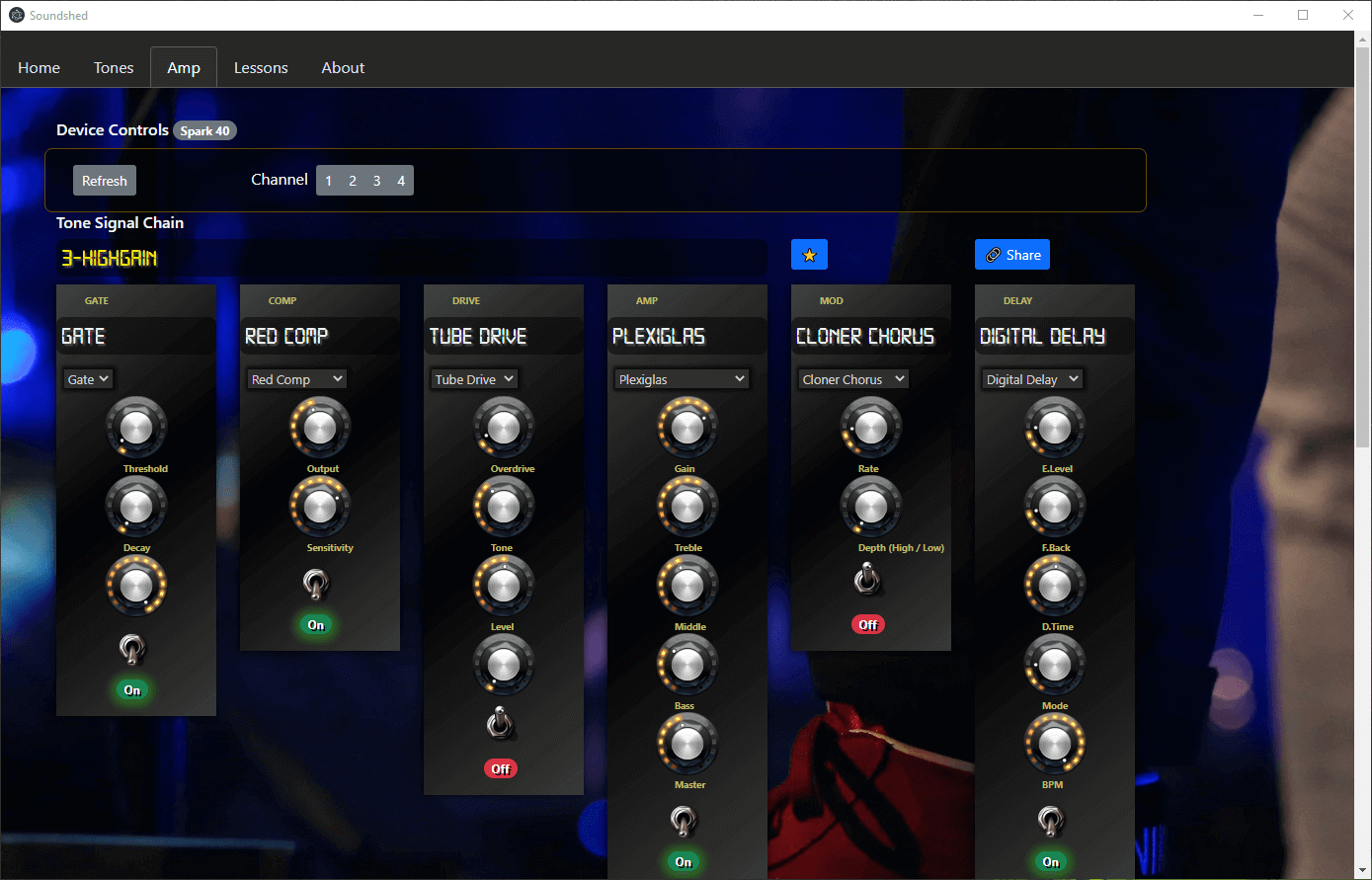Select channel 3

[x=376, y=181]
